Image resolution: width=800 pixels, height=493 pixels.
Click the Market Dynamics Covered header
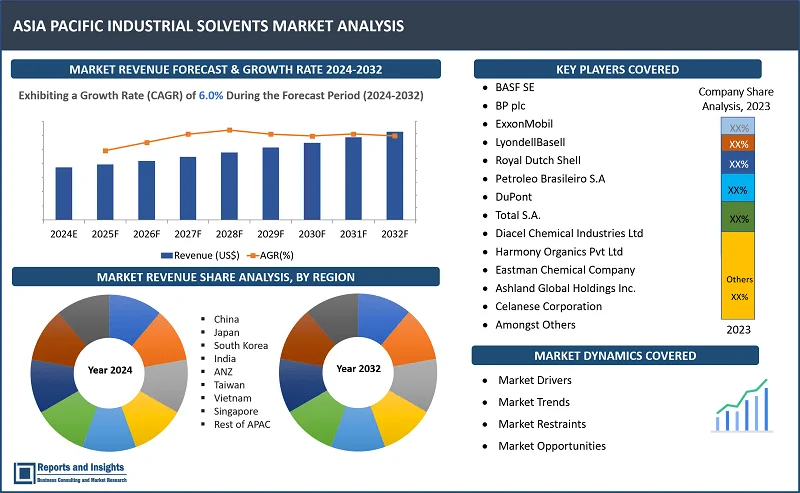tap(615, 356)
